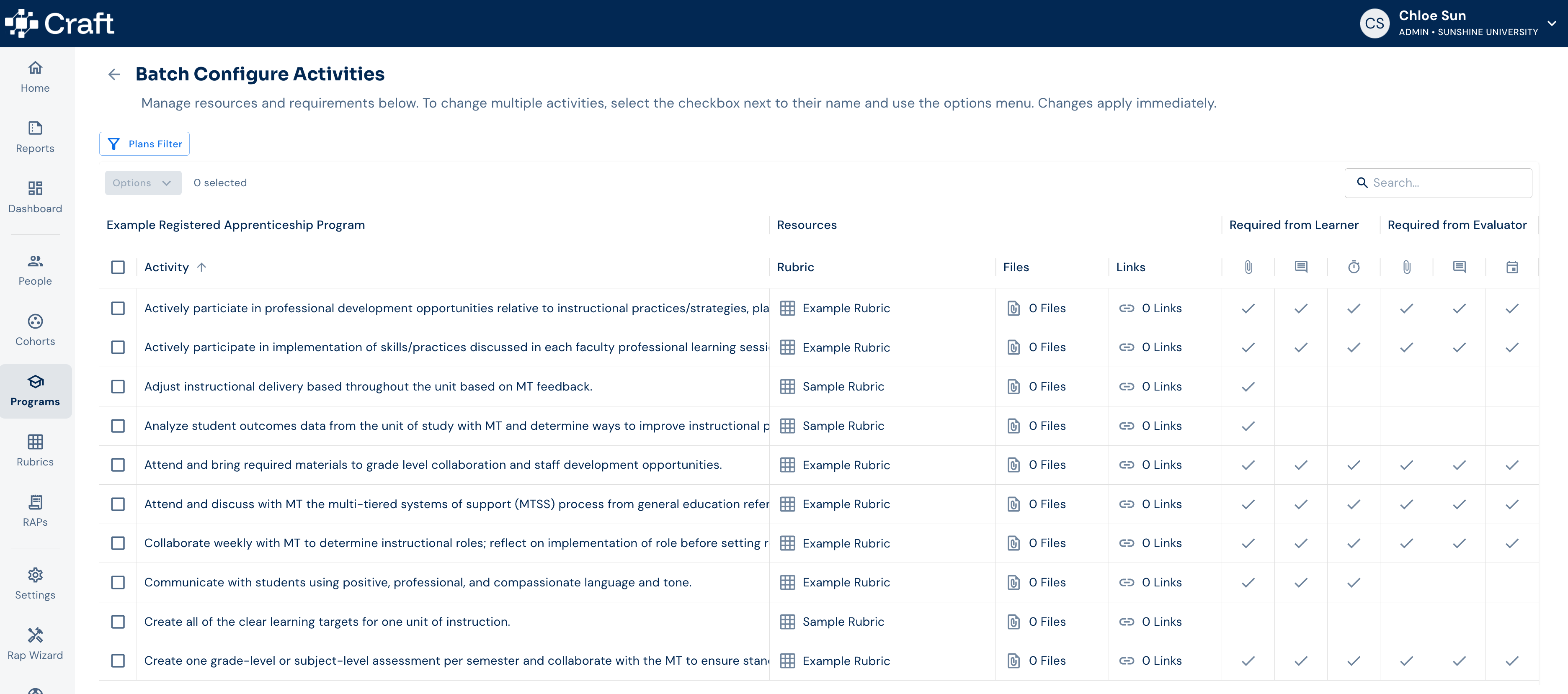Check the 'Create one grade-level' assessment row

tap(118, 661)
